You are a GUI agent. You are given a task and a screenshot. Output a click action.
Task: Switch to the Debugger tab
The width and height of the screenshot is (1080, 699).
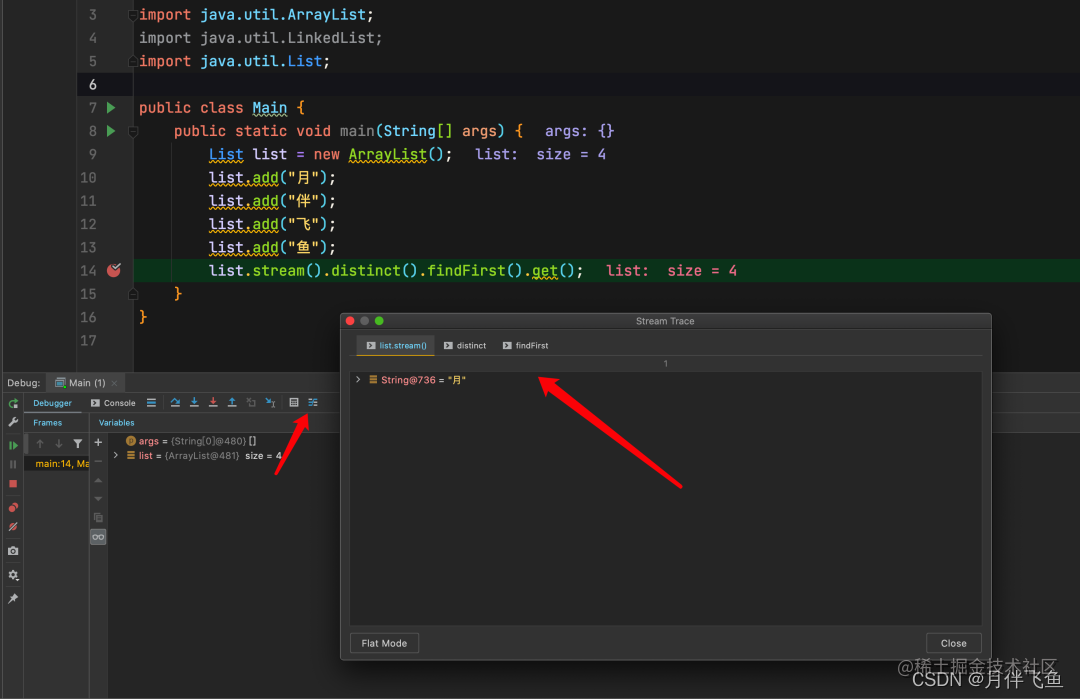[52, 403]
